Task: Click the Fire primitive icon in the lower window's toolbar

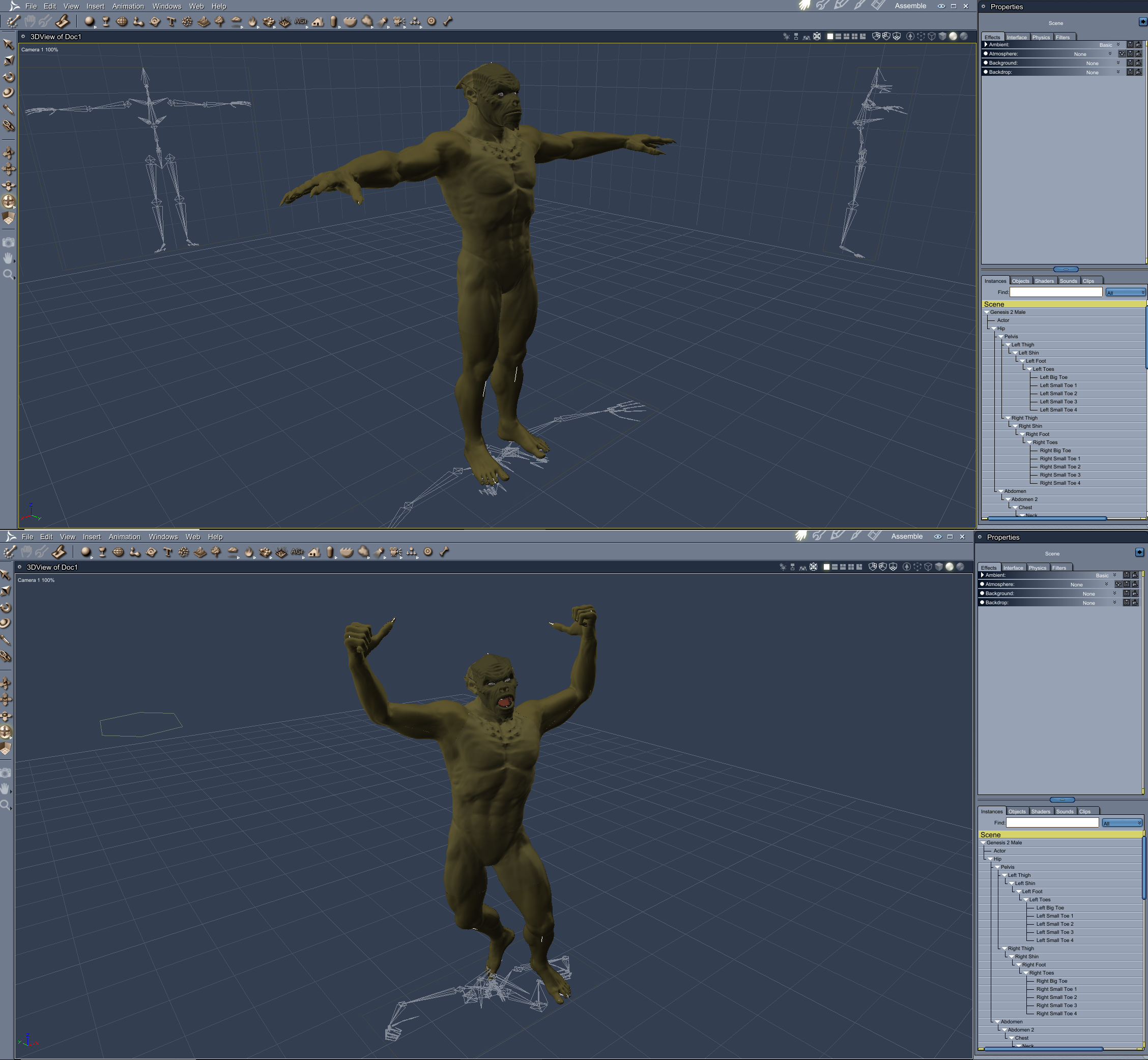Action: click(248, 552)
